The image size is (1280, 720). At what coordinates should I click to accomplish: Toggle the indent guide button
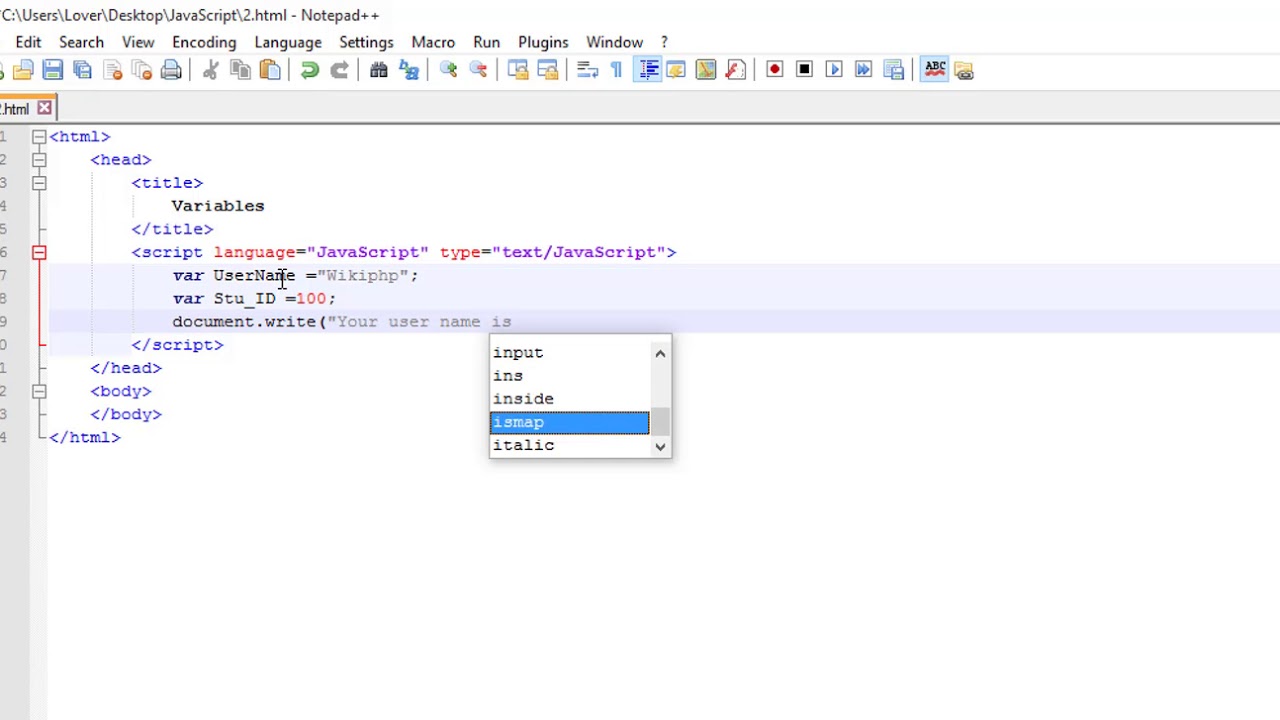[x=648, y=70]
